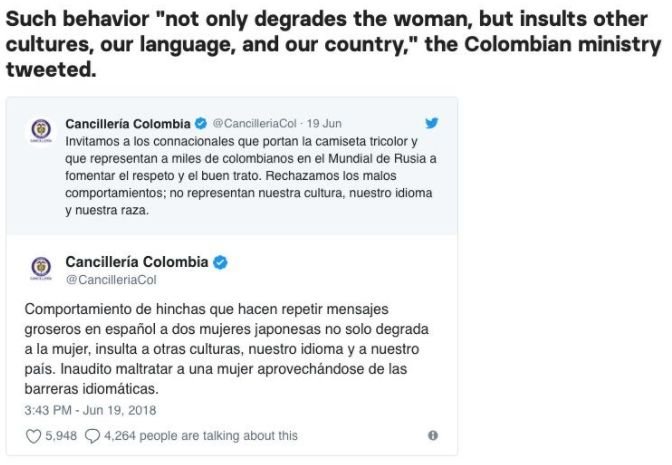The width and height of the screenshot is (672, 465).
Task: View 4,264 people are talking about this
Action: click(x=201, y=435)
